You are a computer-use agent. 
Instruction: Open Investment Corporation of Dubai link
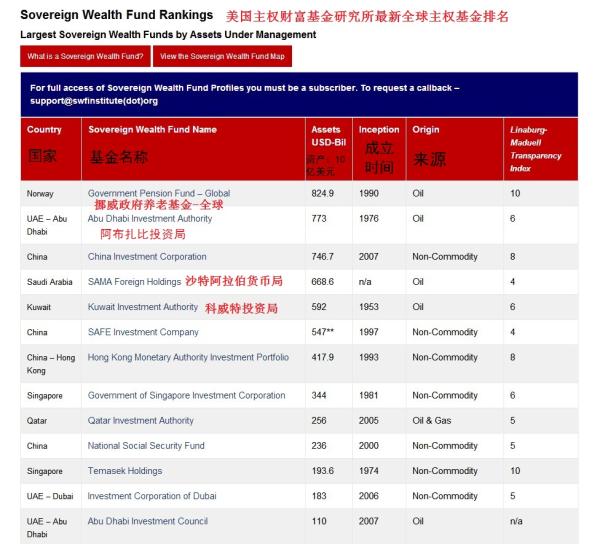pyautogui.click(x=151, y=496)
